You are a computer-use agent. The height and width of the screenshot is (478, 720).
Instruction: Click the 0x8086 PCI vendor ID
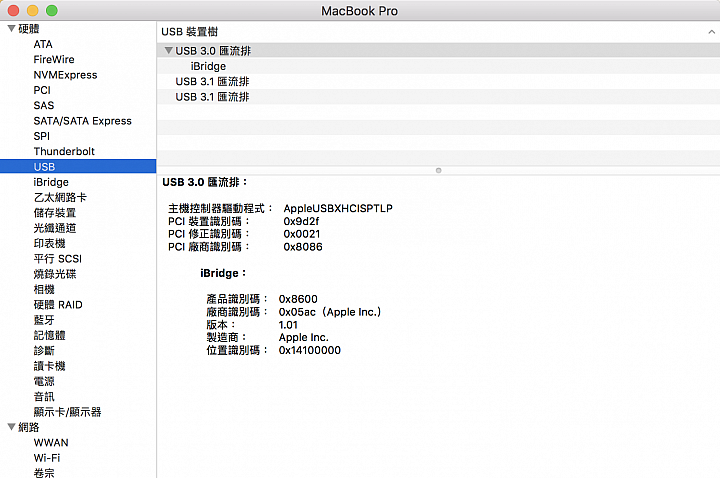point(303,247)
